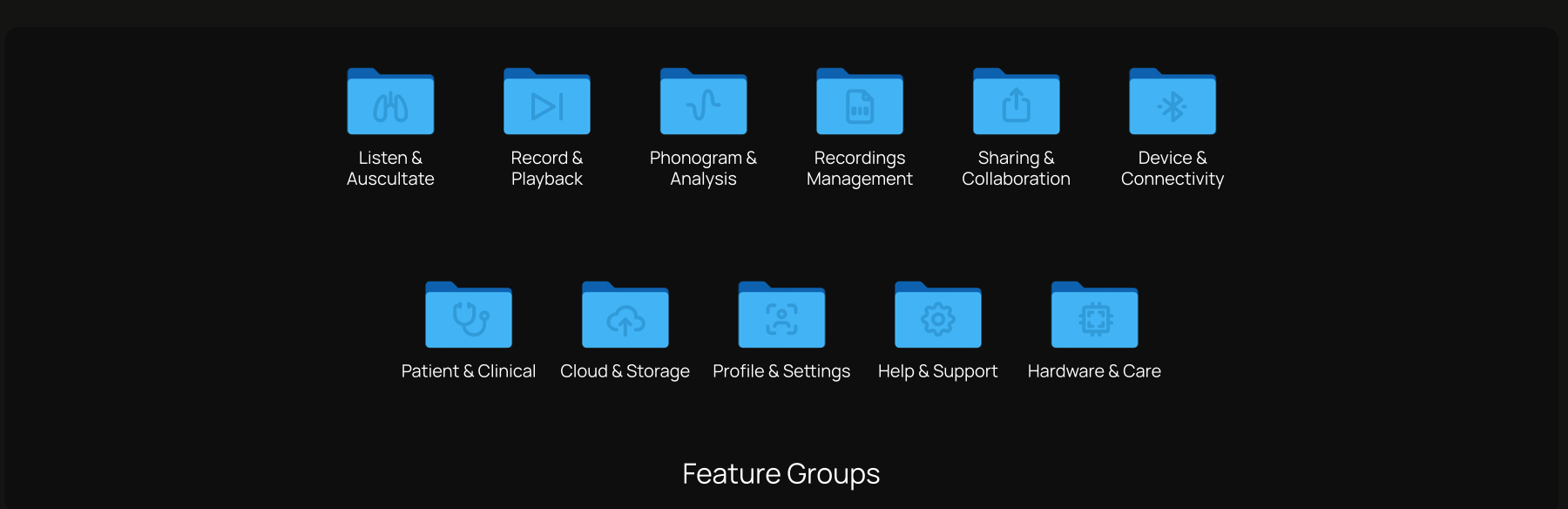Viewport: 1568px width, 509px height.
Task: Open the Device & Connectivity Bluetooth folder
Action: tap(1173, 101)
